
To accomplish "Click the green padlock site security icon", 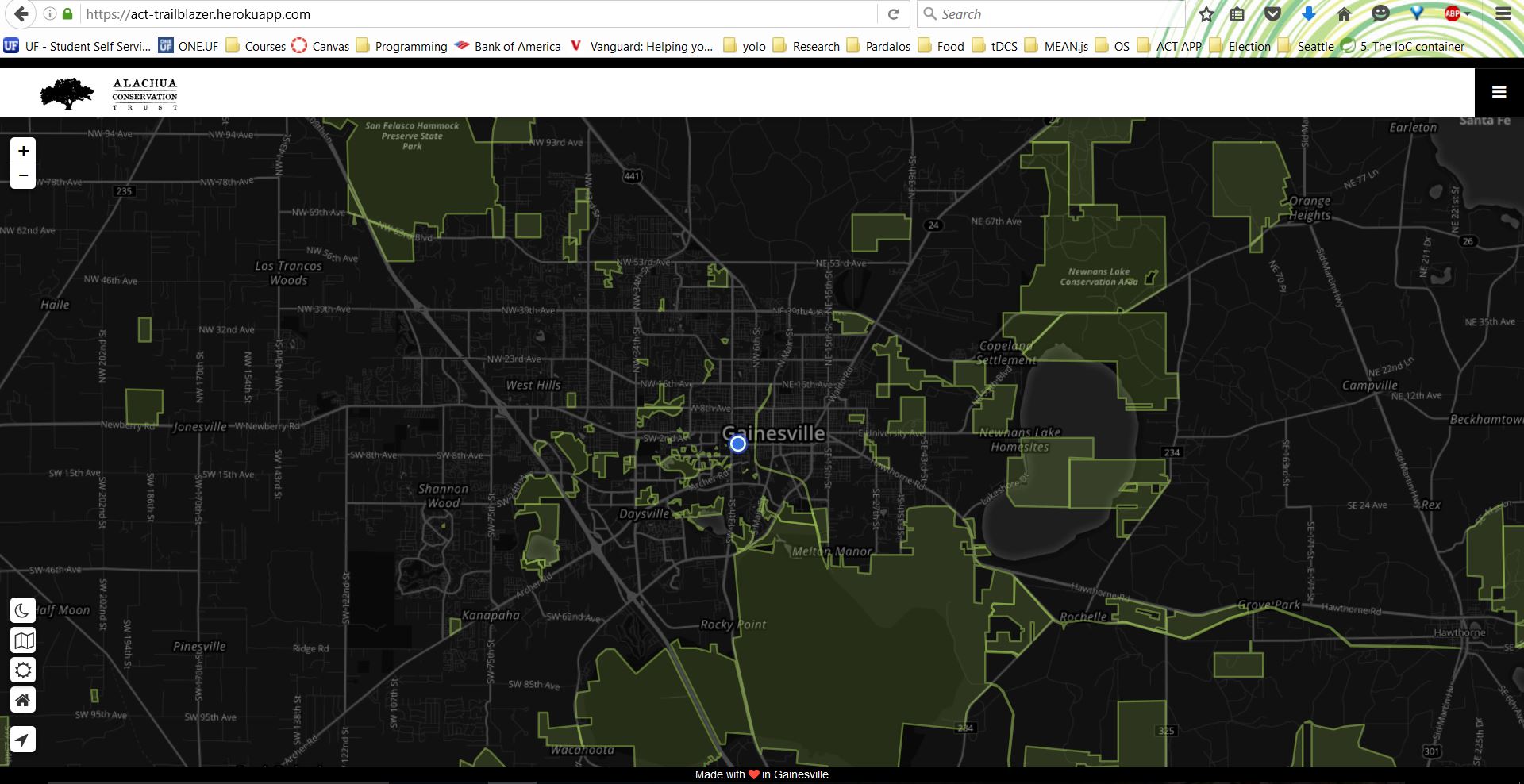I will (68, 13).
